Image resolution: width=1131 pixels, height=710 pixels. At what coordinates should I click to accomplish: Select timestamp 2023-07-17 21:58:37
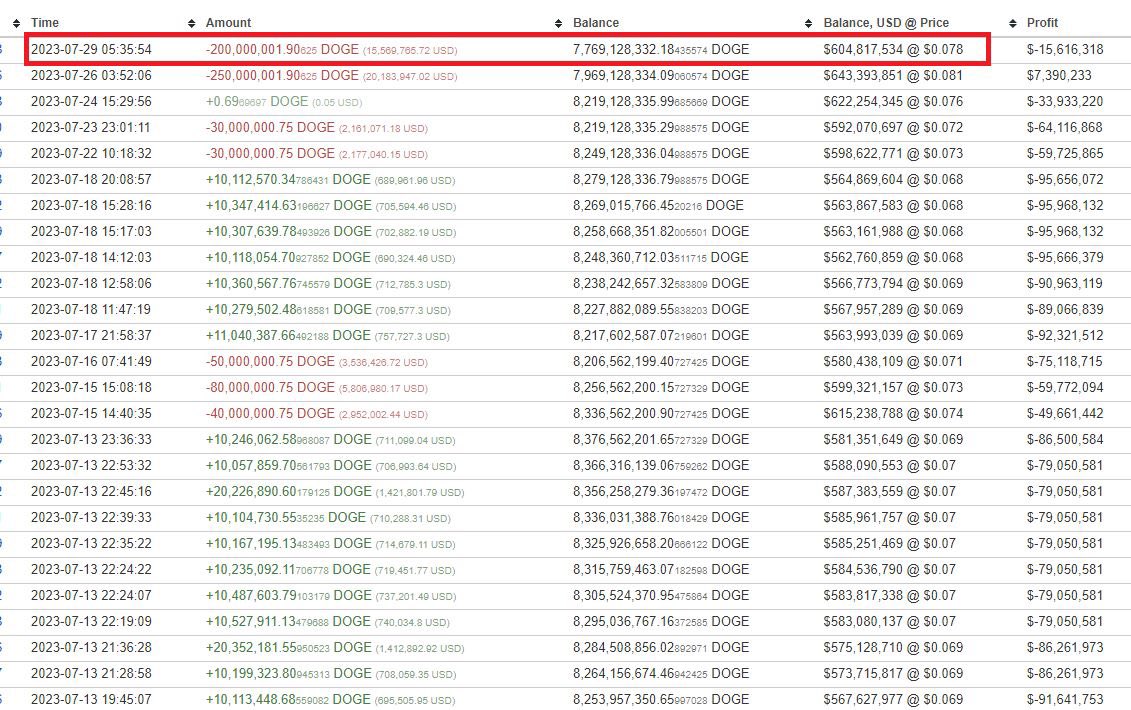click(x=92, y=336)
